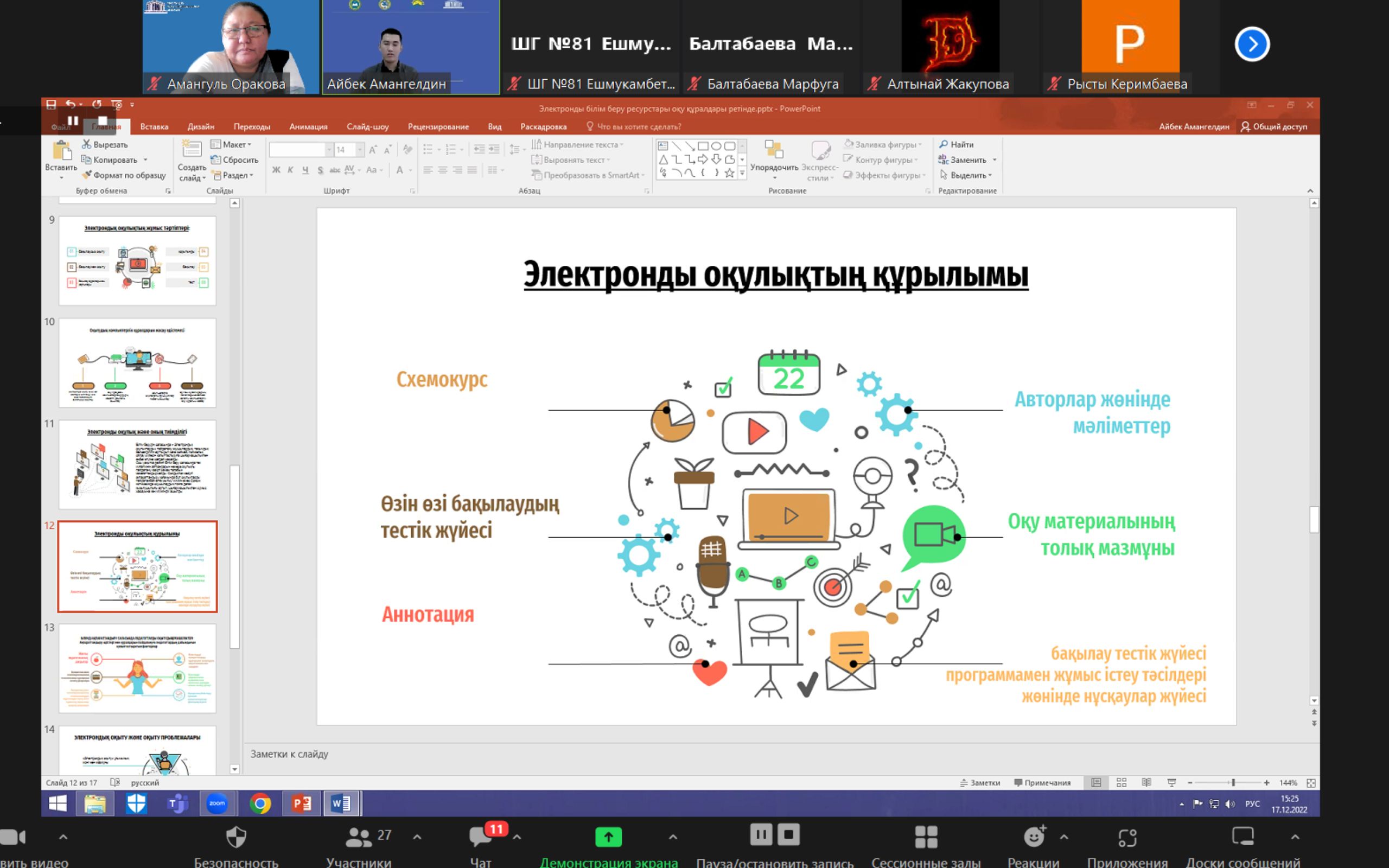Open the Apps (Приложения) icon in Zoom
This screenshot has width=1389, height=868.
tap(1127, 837)
